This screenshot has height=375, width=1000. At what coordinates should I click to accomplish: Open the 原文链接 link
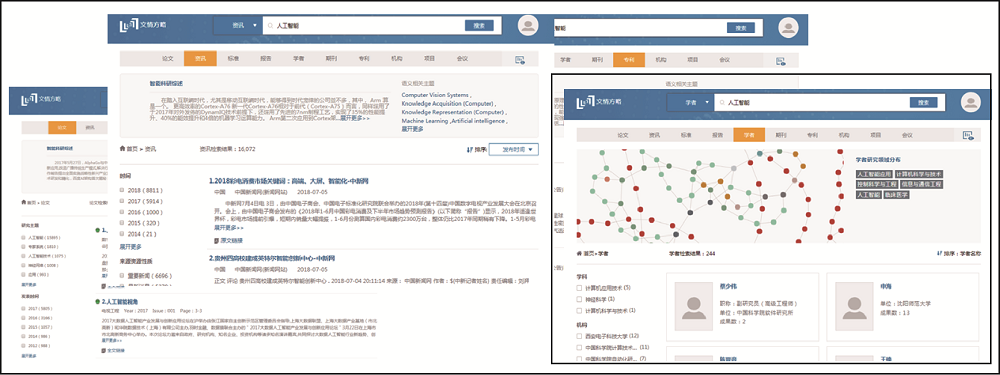pos(232,240)
